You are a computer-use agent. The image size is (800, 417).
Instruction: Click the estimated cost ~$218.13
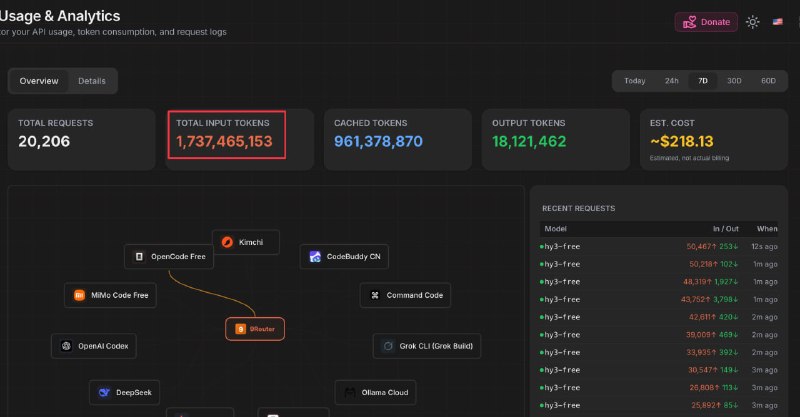tap(682, 141)
